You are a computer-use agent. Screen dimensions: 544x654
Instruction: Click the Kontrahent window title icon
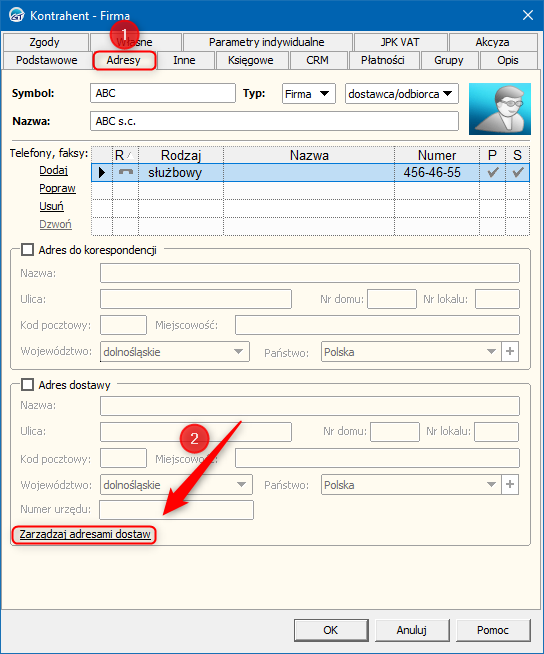coord(16,16)
